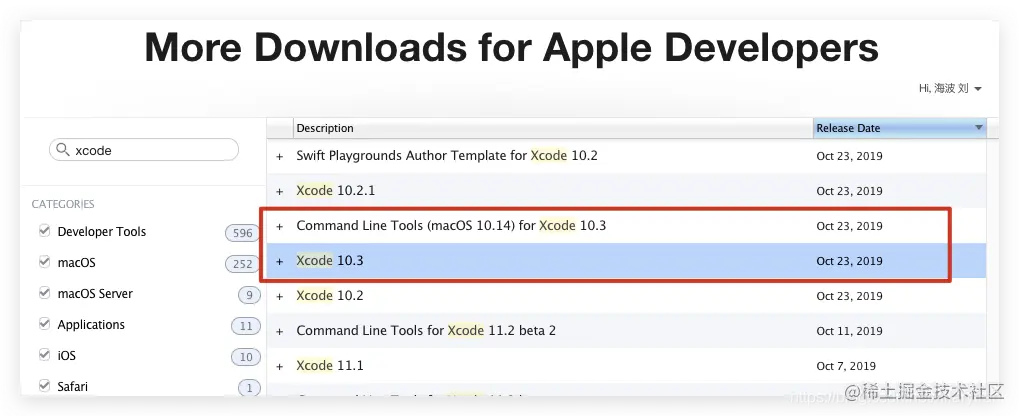Image resolution: width=1019 pixels, height=416 pixels.
Task: Select the Xcode 10.2.1 entry text
Action: point(335,190)
